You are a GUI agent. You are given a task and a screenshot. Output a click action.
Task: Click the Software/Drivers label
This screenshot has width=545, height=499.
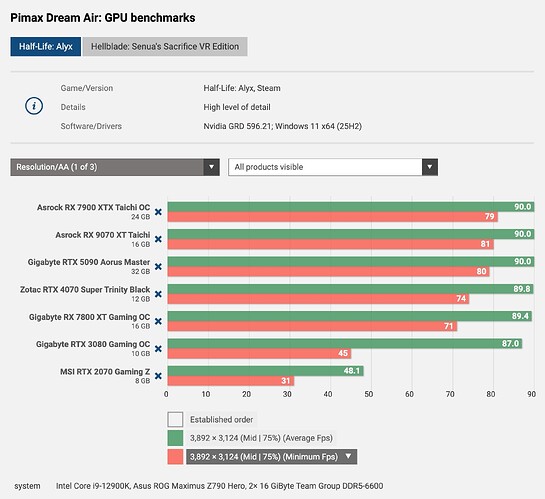(91, 126)
